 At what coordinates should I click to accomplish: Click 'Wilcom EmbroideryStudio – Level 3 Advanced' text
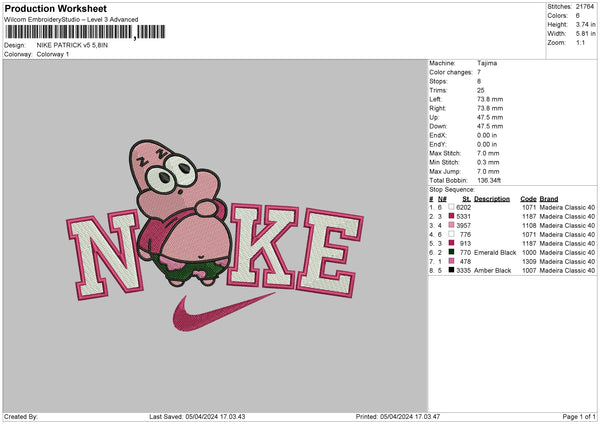[71, 20]
